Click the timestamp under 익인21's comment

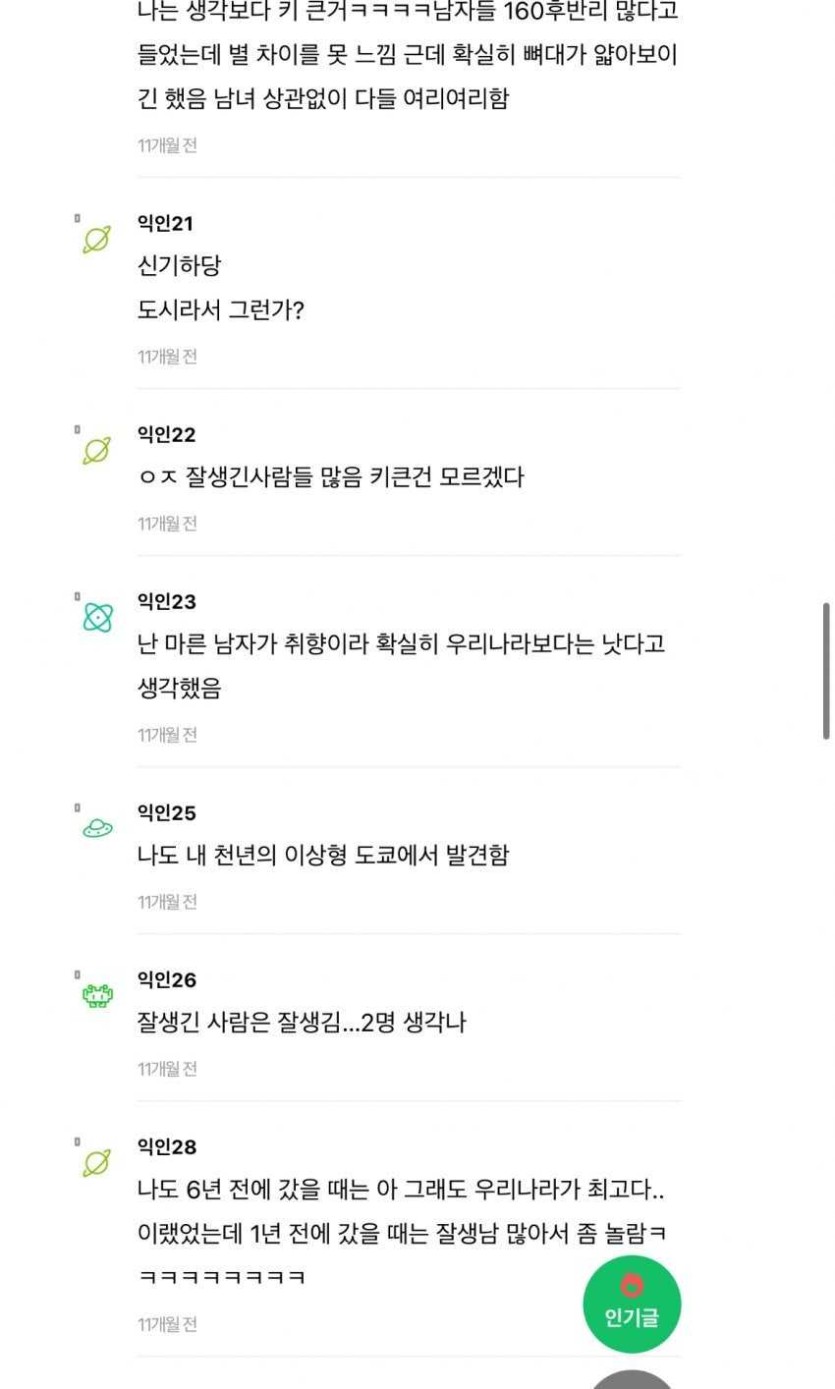click(167, 357)
